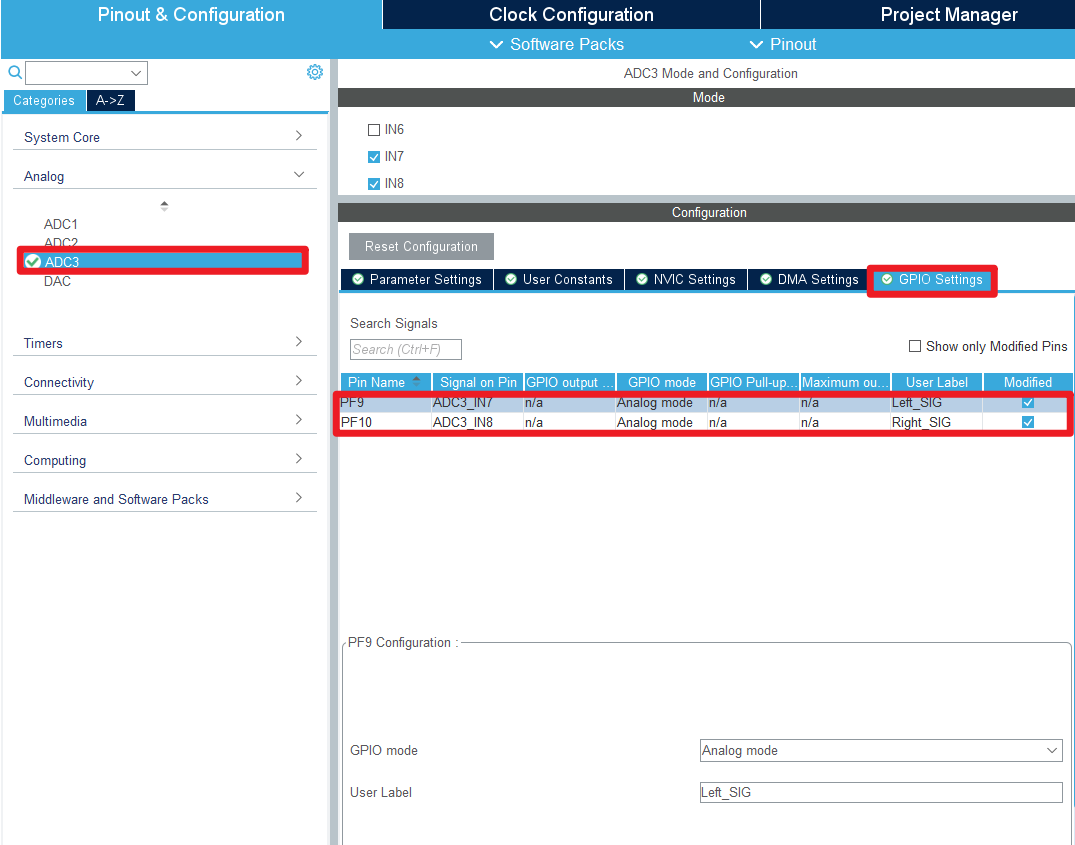This screenshot has height=845, width=1075.
Task: Click the green check icon beside ADC3
Action: click(x=32, y=261)
